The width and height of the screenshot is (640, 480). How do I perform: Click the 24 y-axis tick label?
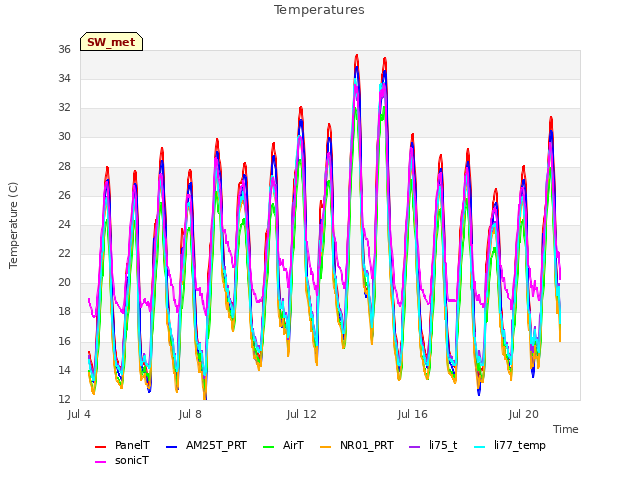(64, 224)
